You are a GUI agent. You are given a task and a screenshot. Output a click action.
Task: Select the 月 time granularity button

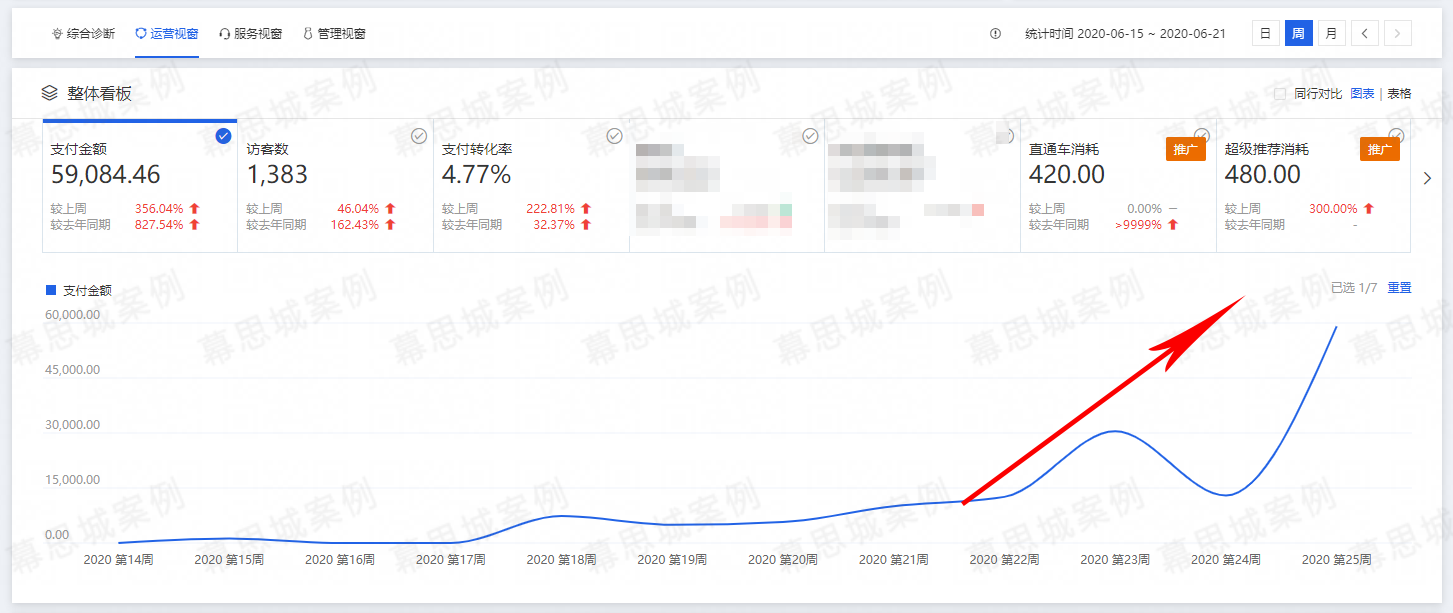click(x=1331, y=34)
